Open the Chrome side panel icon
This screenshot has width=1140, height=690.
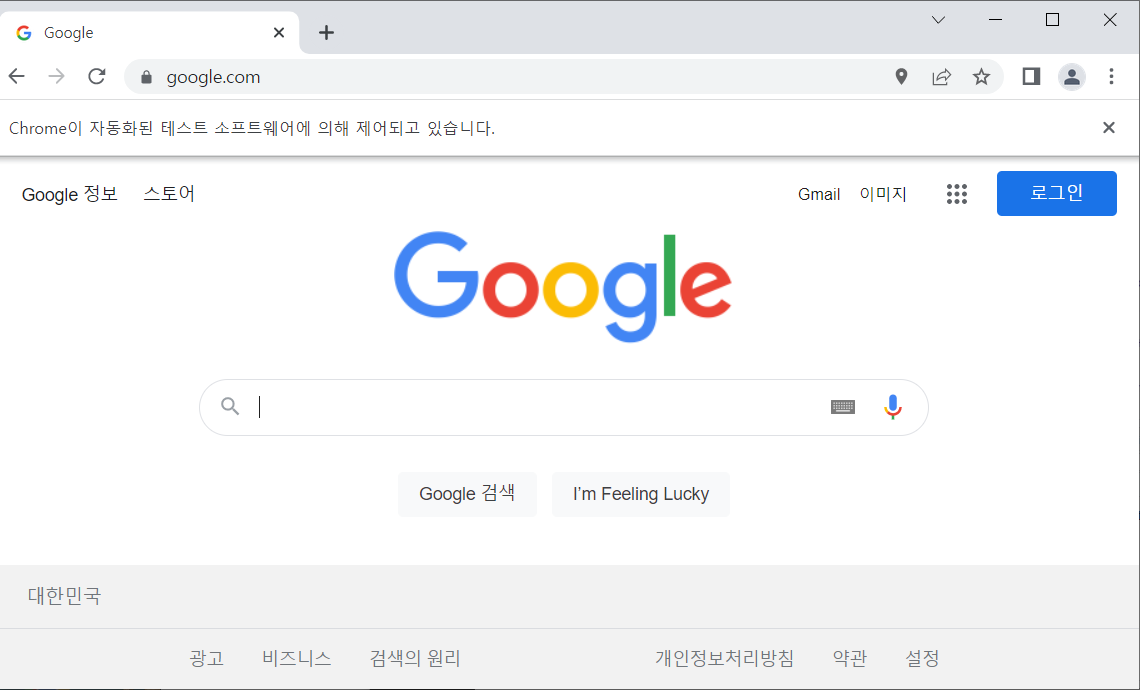click(1031, 76)
